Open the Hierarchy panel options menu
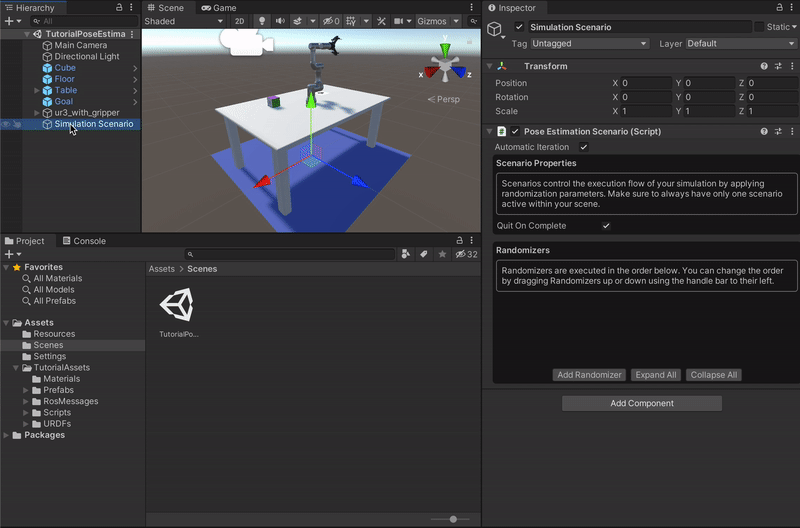800x528 pixels. click(131, 7)
